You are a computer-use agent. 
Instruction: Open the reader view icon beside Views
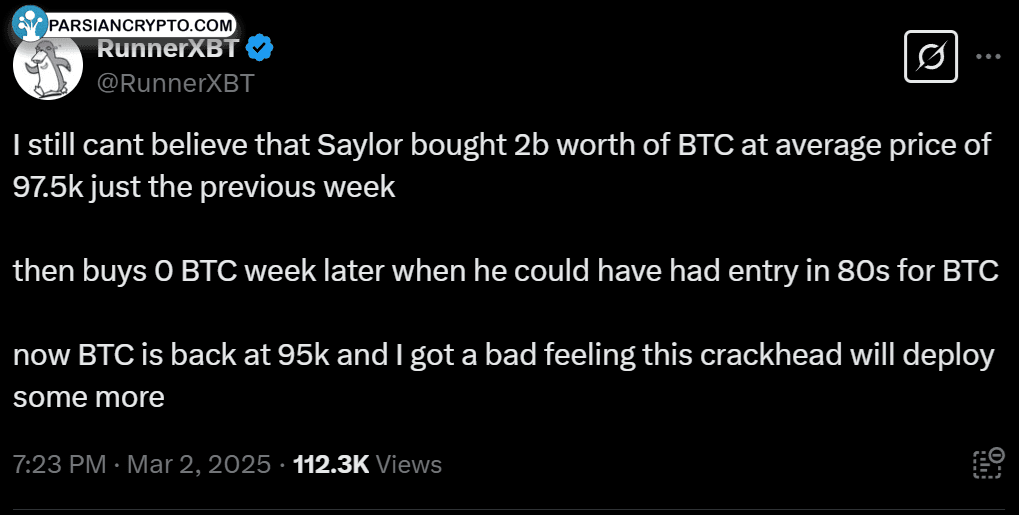988,464
